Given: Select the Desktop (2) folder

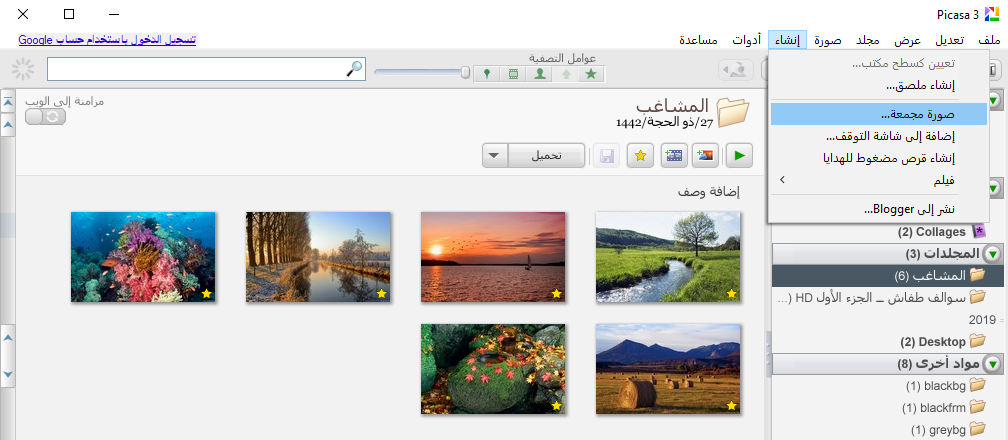Looking at the screenshot, I should pos(943,342).
